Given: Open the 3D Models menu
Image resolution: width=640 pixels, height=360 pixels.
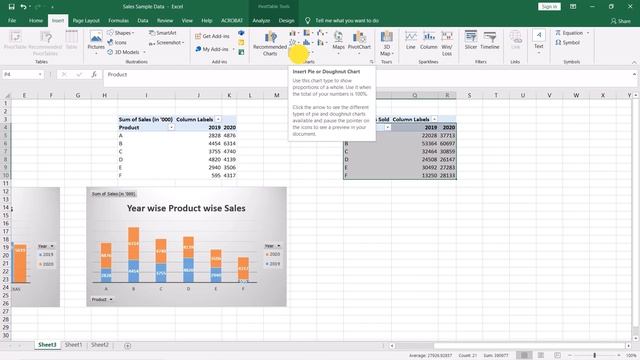Looking at the screenshot, I should [127, 52].
